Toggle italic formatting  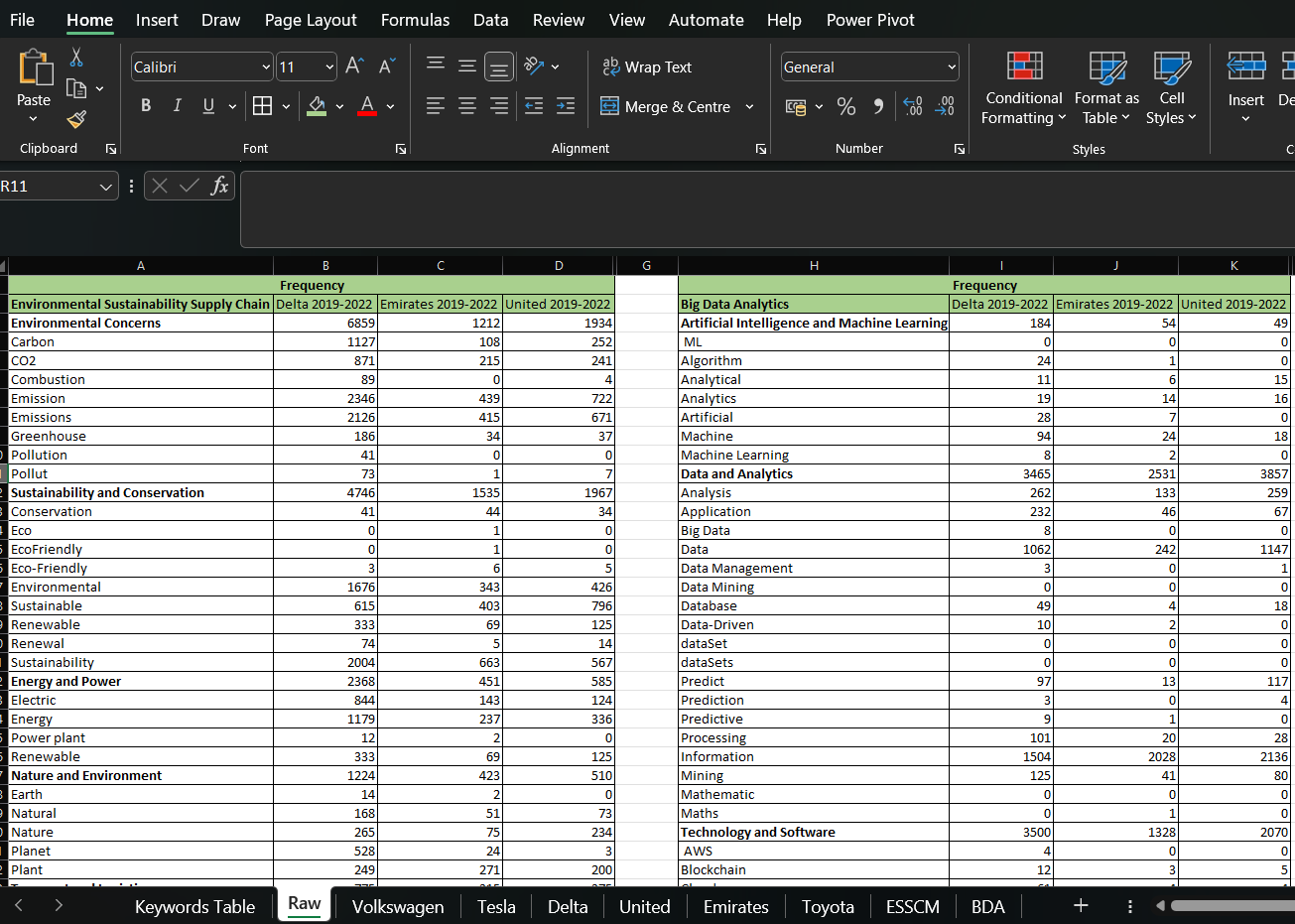pyautogui.click(x=178, y=105)
